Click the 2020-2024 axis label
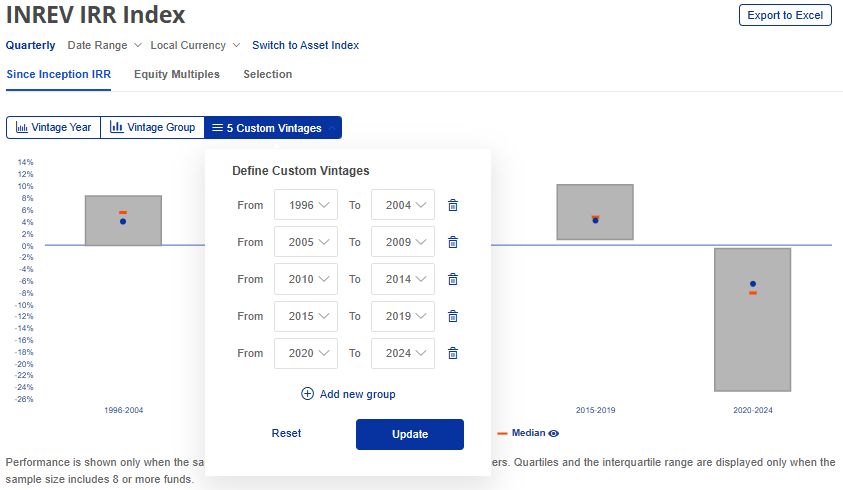 point(753,410)
